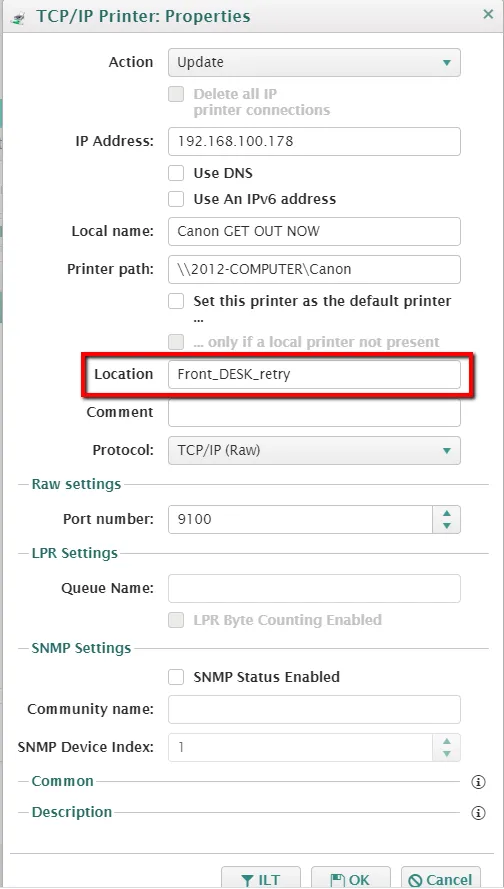Click the Comment text field

pyautogui.click(x=314, y=412)
